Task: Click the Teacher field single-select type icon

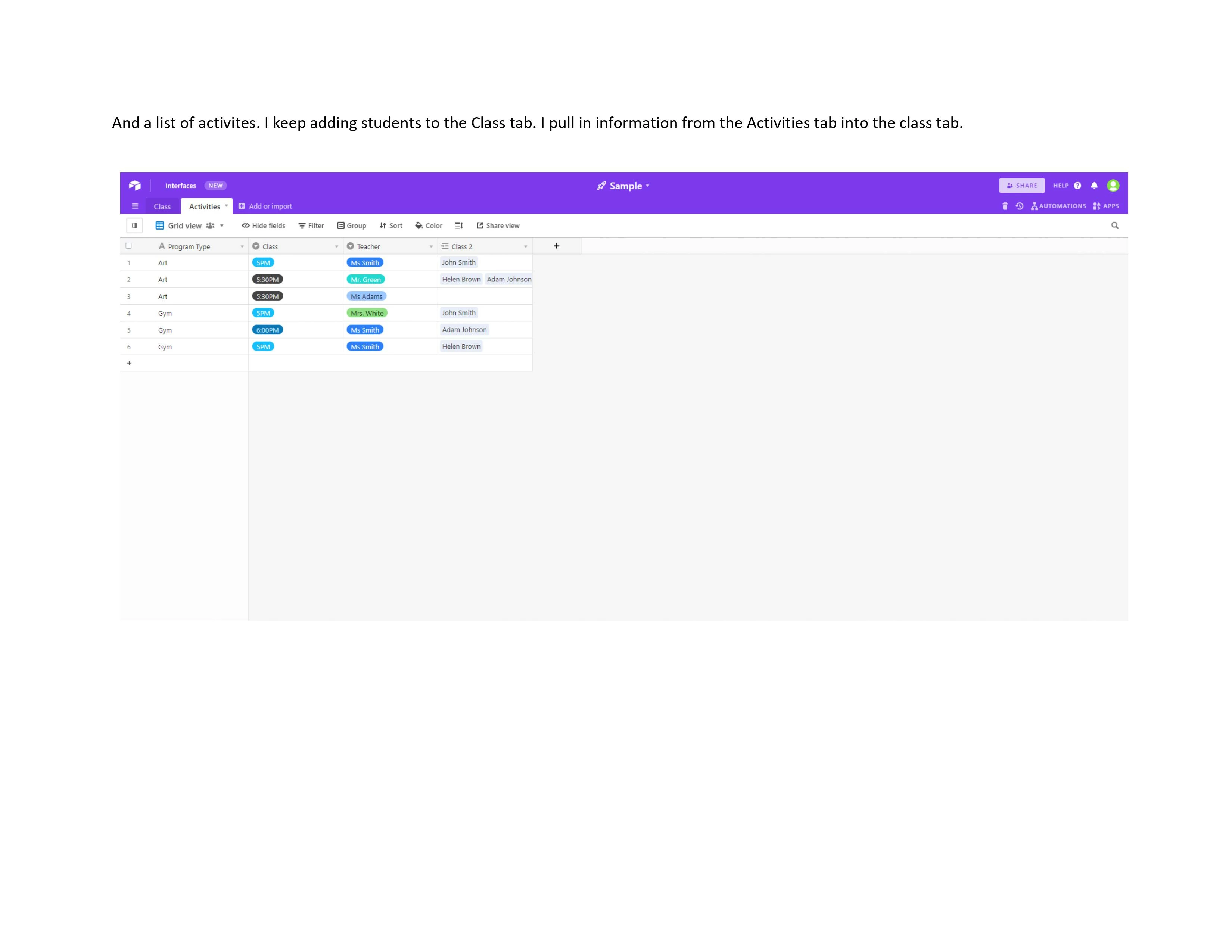Action: tap(350, 246)
